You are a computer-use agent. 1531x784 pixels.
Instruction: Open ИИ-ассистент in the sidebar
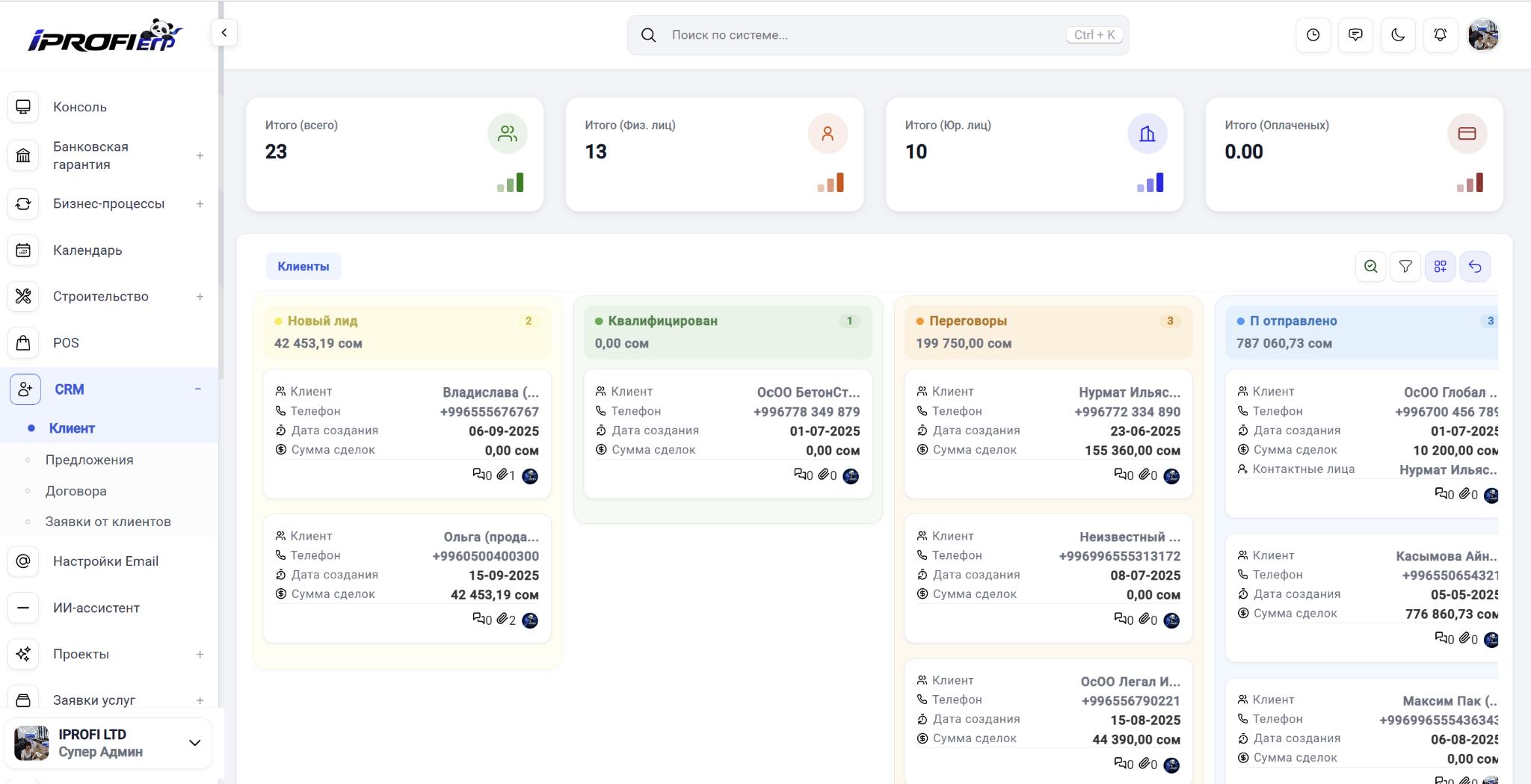96,608
